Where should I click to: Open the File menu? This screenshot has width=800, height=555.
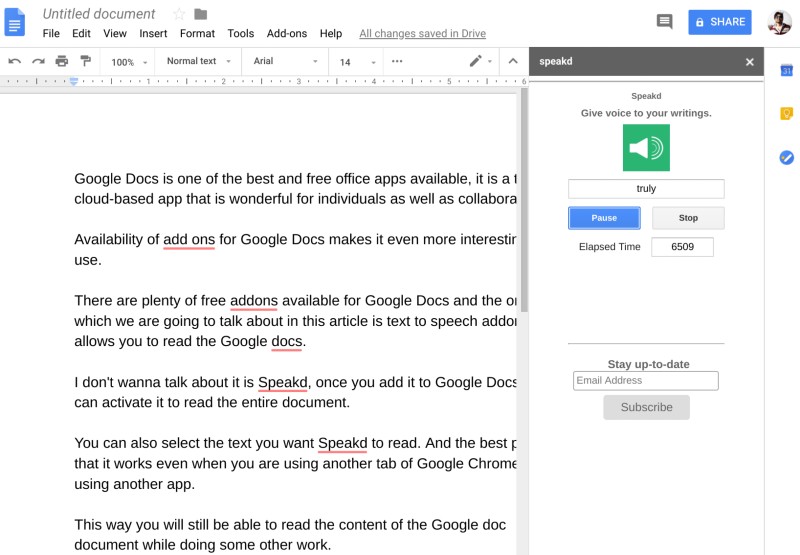click(x=51, y=34)
